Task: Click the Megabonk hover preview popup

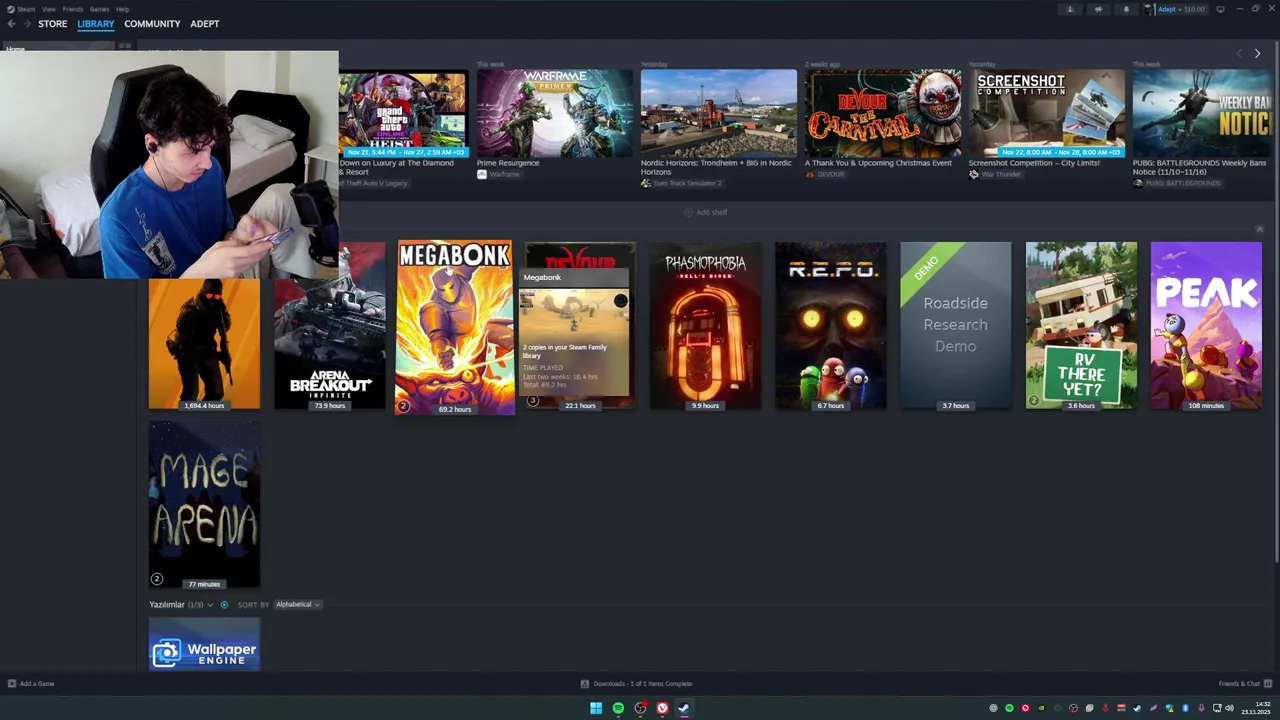Action: point(574,334)
